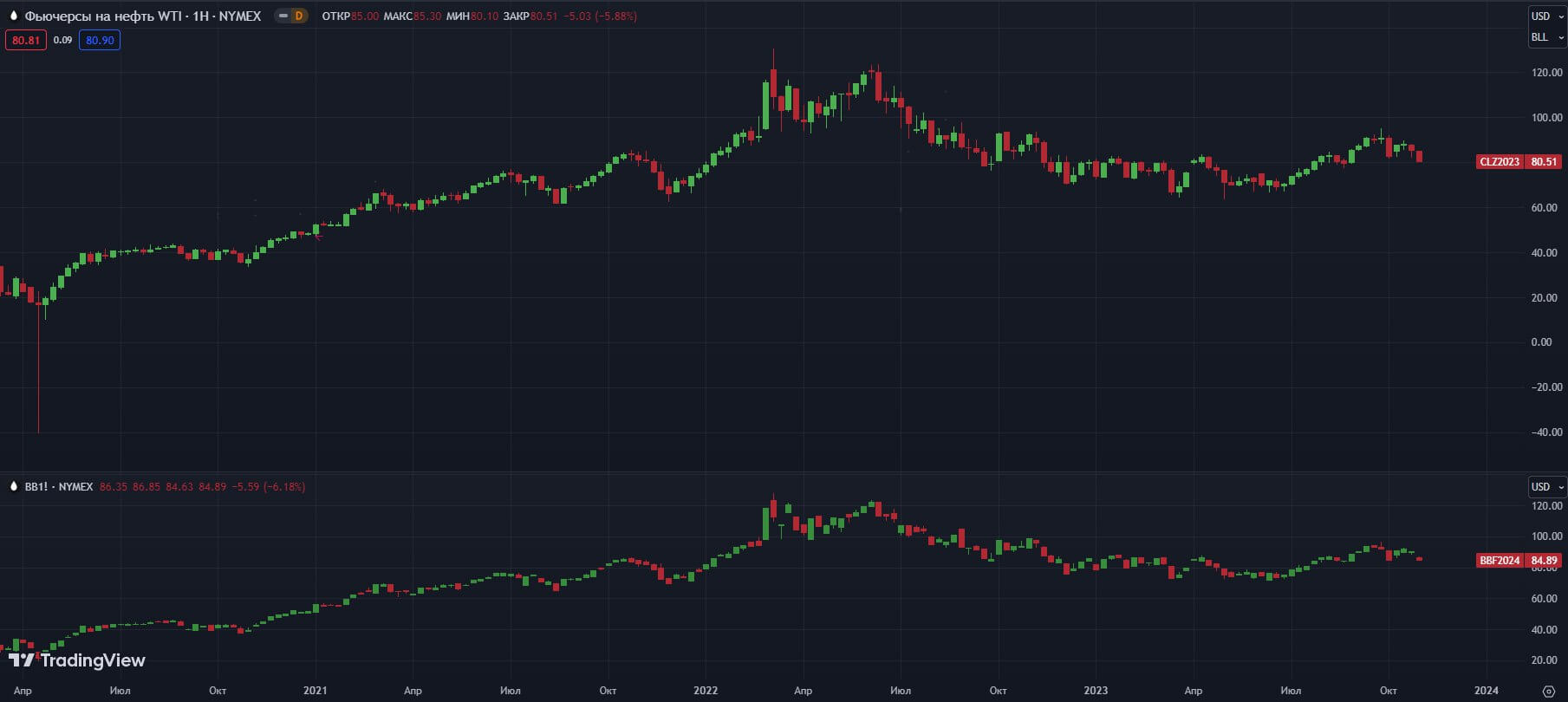Click the 20.00 level on BB1! price scale

1545,660
